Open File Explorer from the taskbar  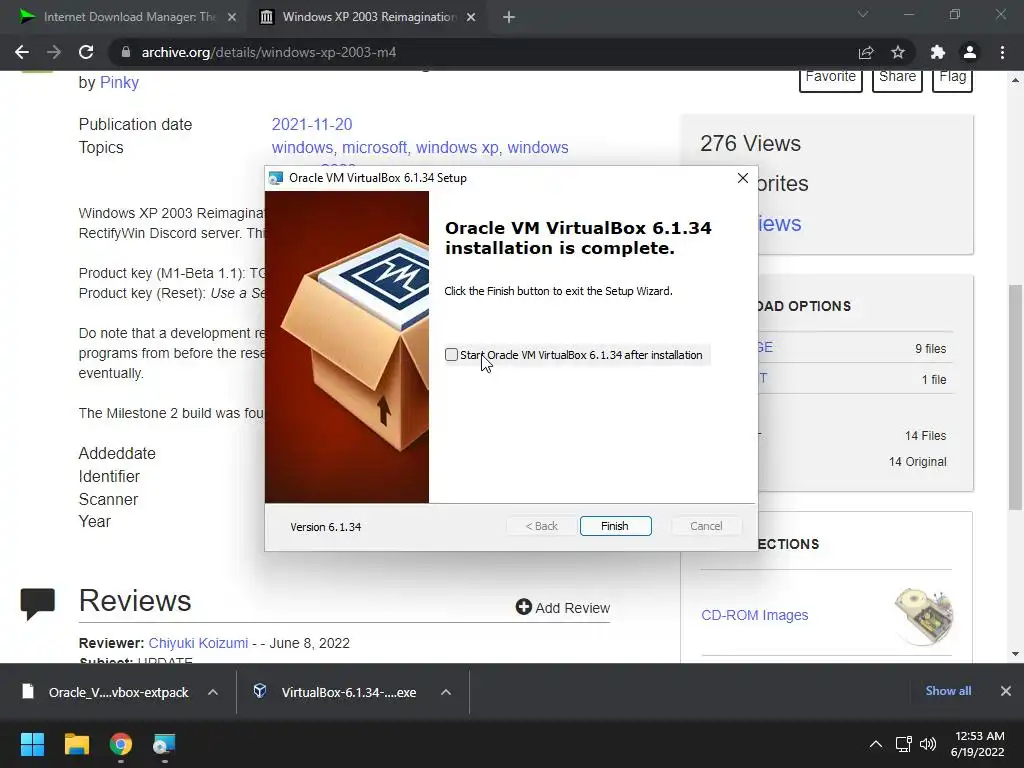coord(76,744)
